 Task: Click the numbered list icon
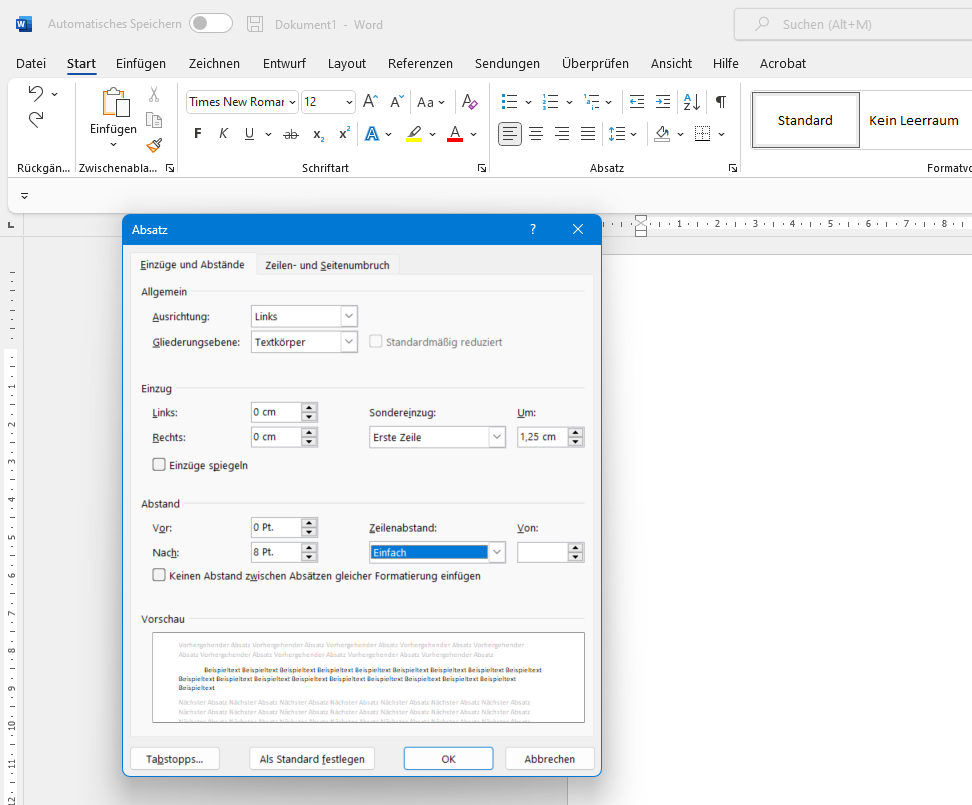550,102
